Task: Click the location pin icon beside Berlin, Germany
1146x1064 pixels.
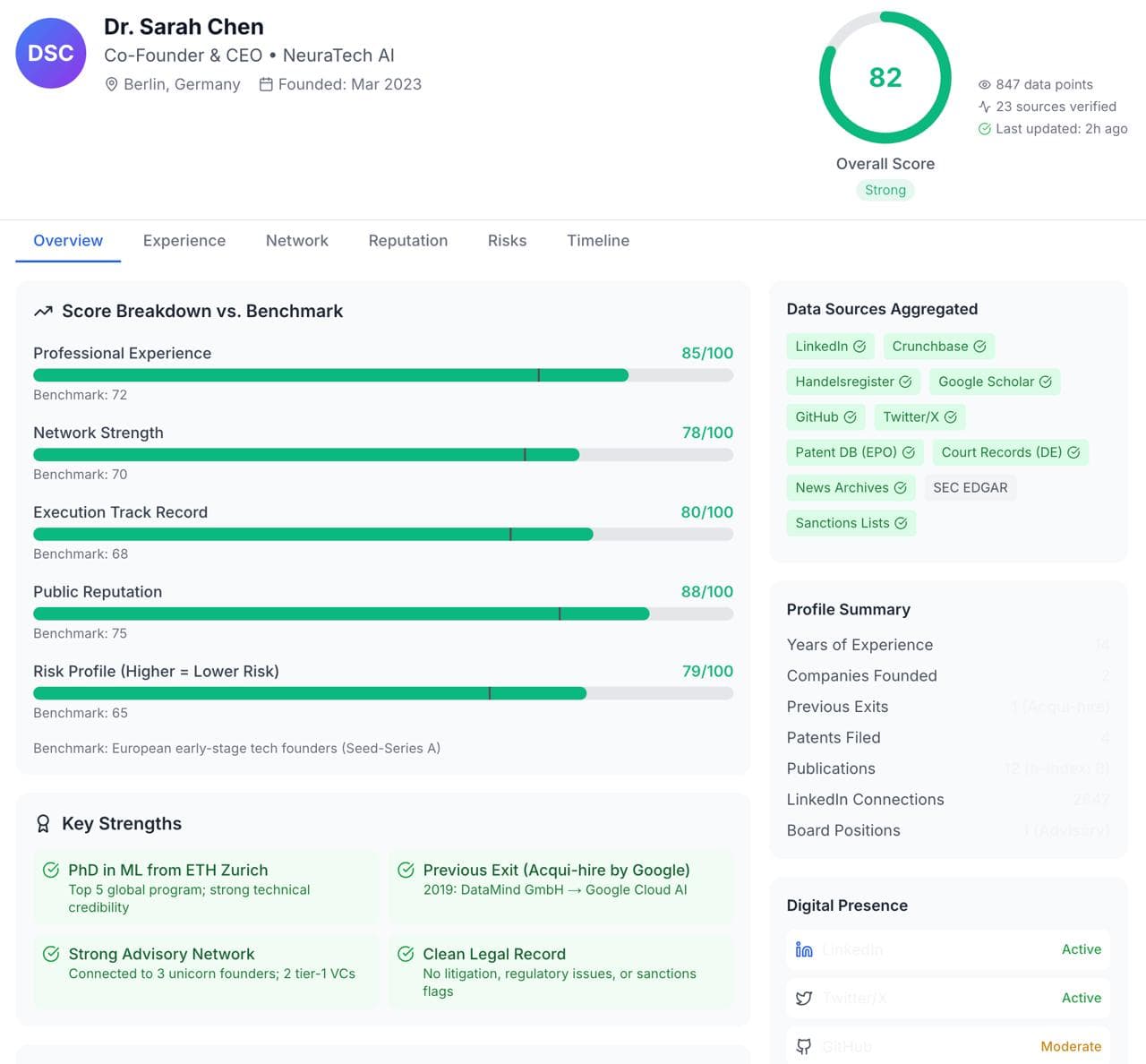Action: [111, 84]
